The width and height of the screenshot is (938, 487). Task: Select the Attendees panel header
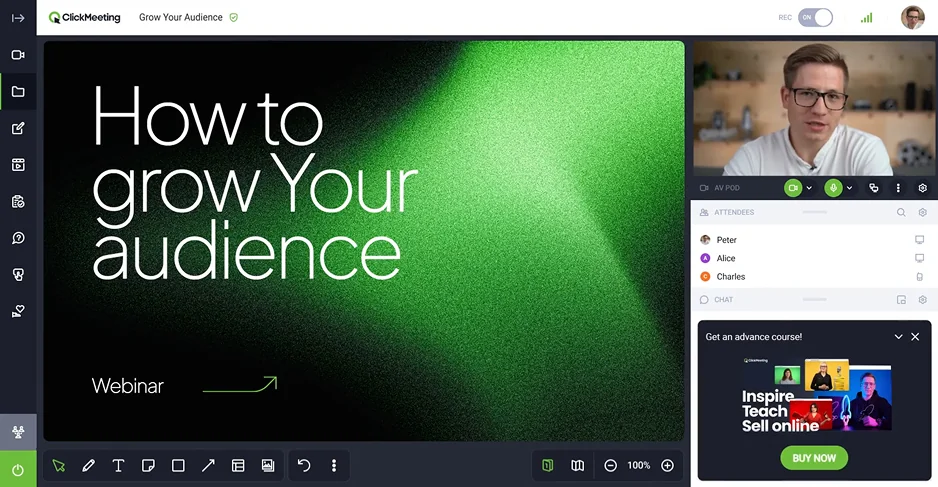[814, 212]
